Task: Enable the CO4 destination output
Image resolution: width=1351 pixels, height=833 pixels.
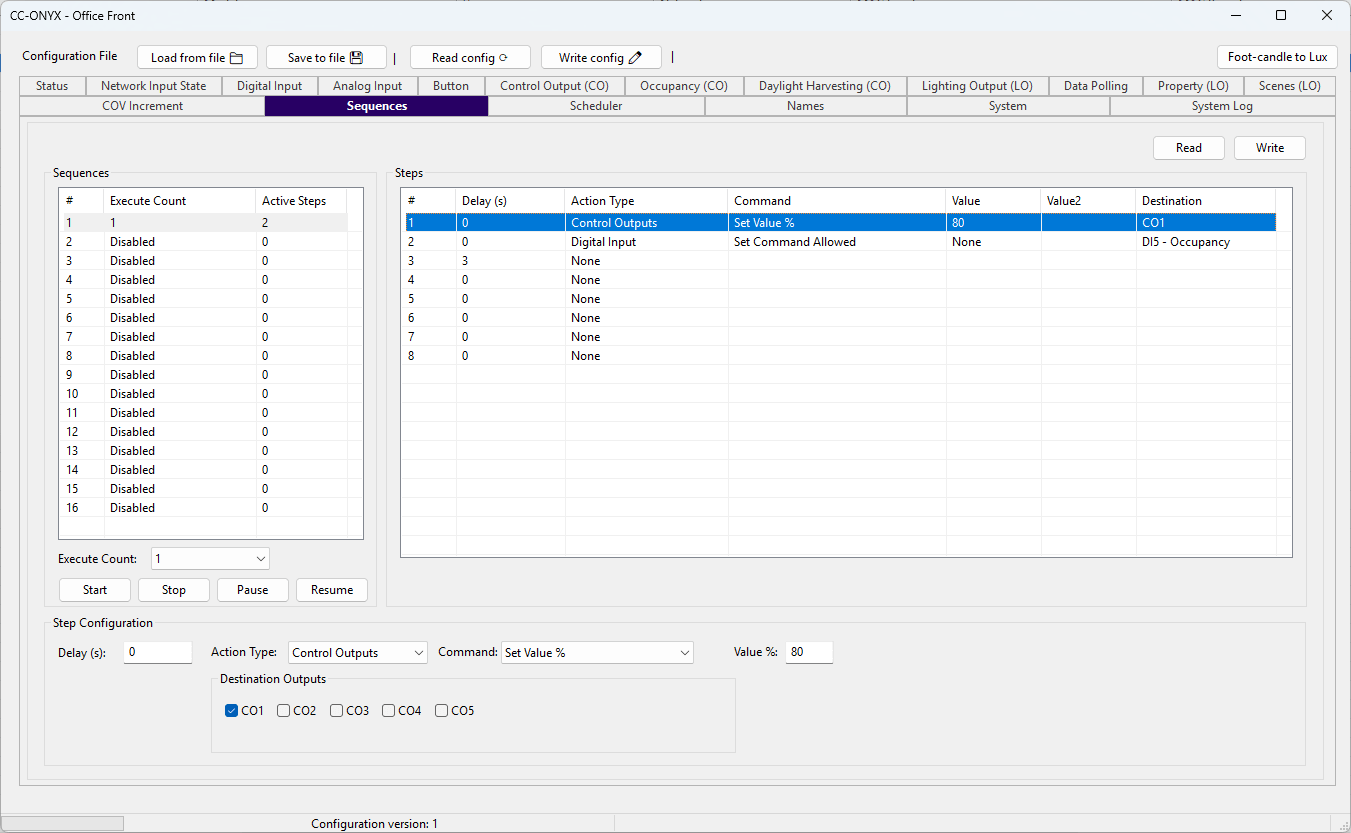Action: click(389, 711)
